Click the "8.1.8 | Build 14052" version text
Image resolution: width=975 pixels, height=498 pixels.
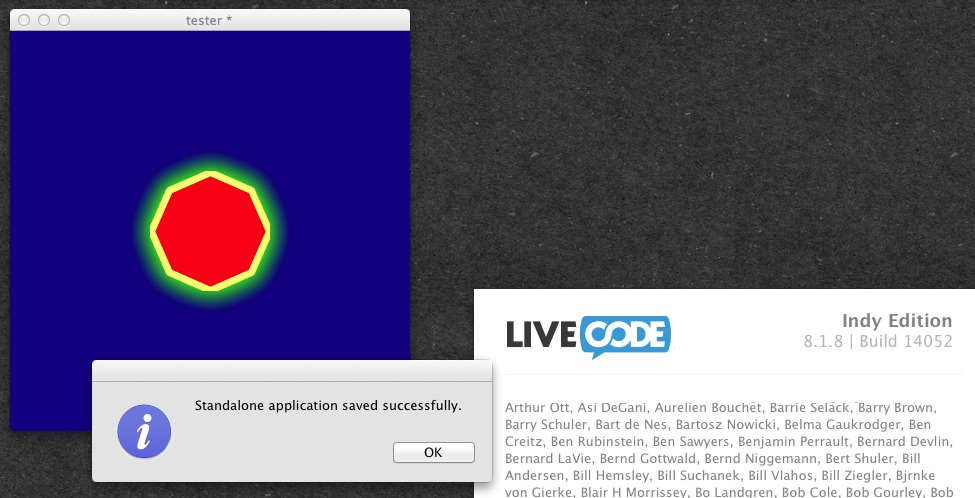[x=877, y=342]
